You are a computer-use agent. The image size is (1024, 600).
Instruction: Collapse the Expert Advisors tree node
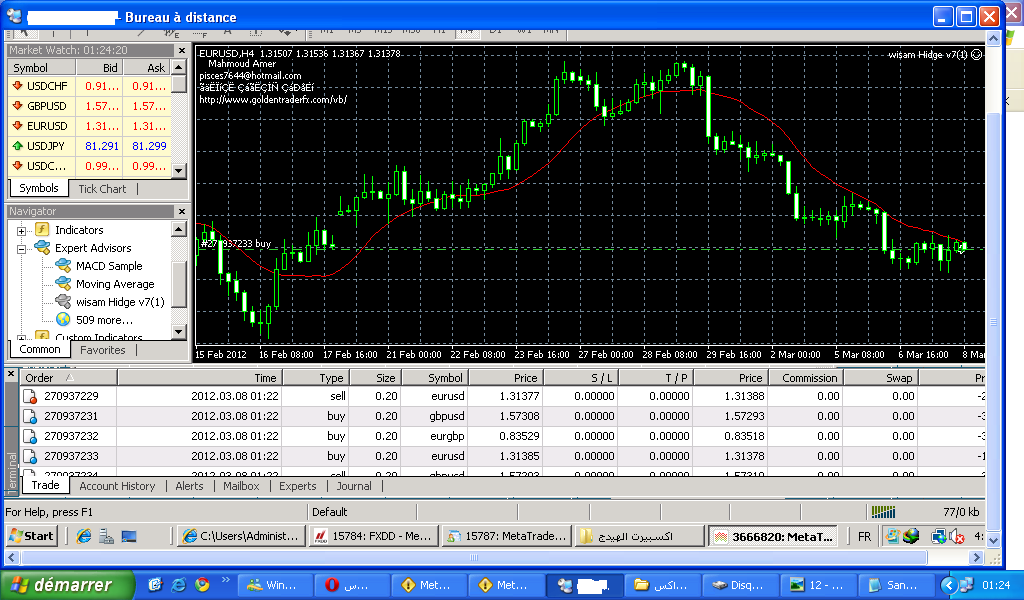[x=22, y=249]
